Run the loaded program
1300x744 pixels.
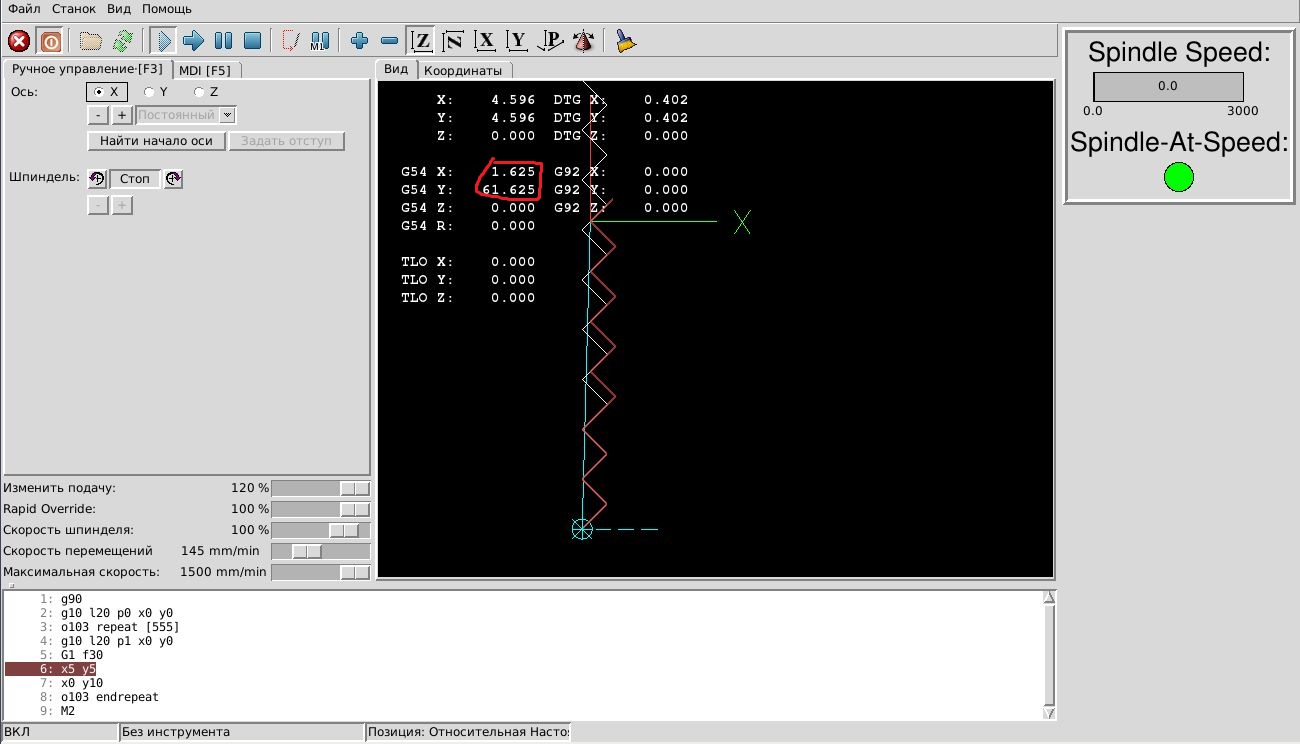[164, 41]
